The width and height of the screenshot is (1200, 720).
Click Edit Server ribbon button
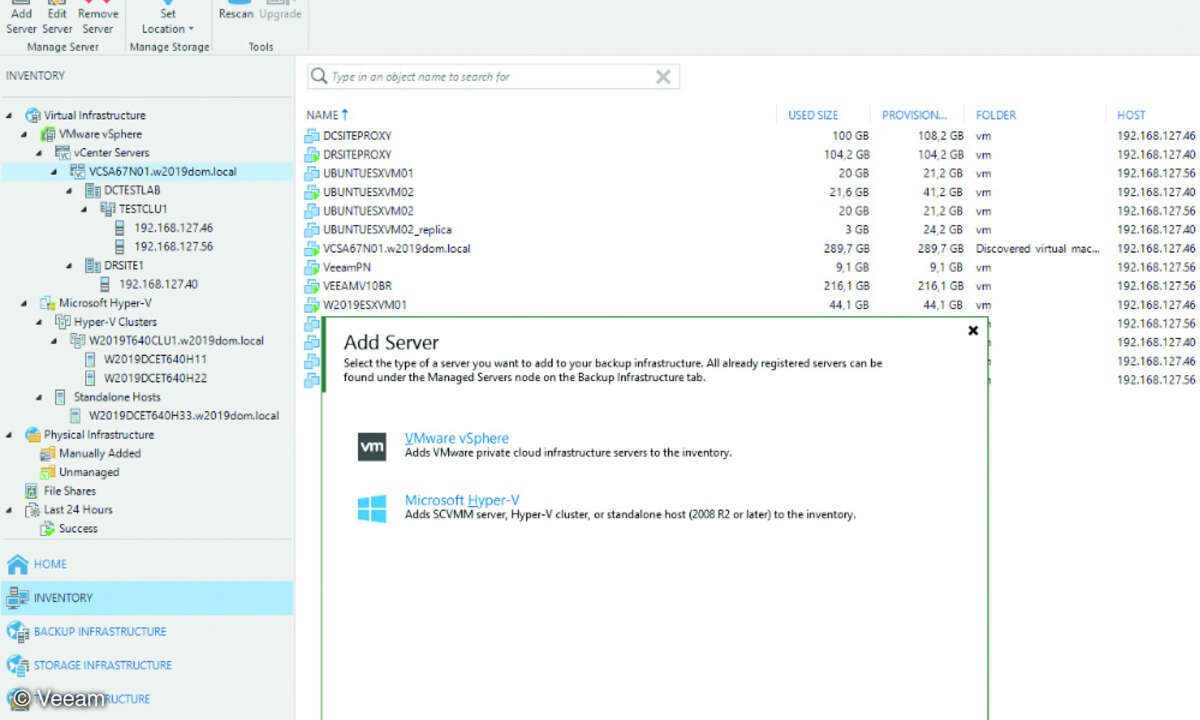pyautogui.click(x=57, y=17)
